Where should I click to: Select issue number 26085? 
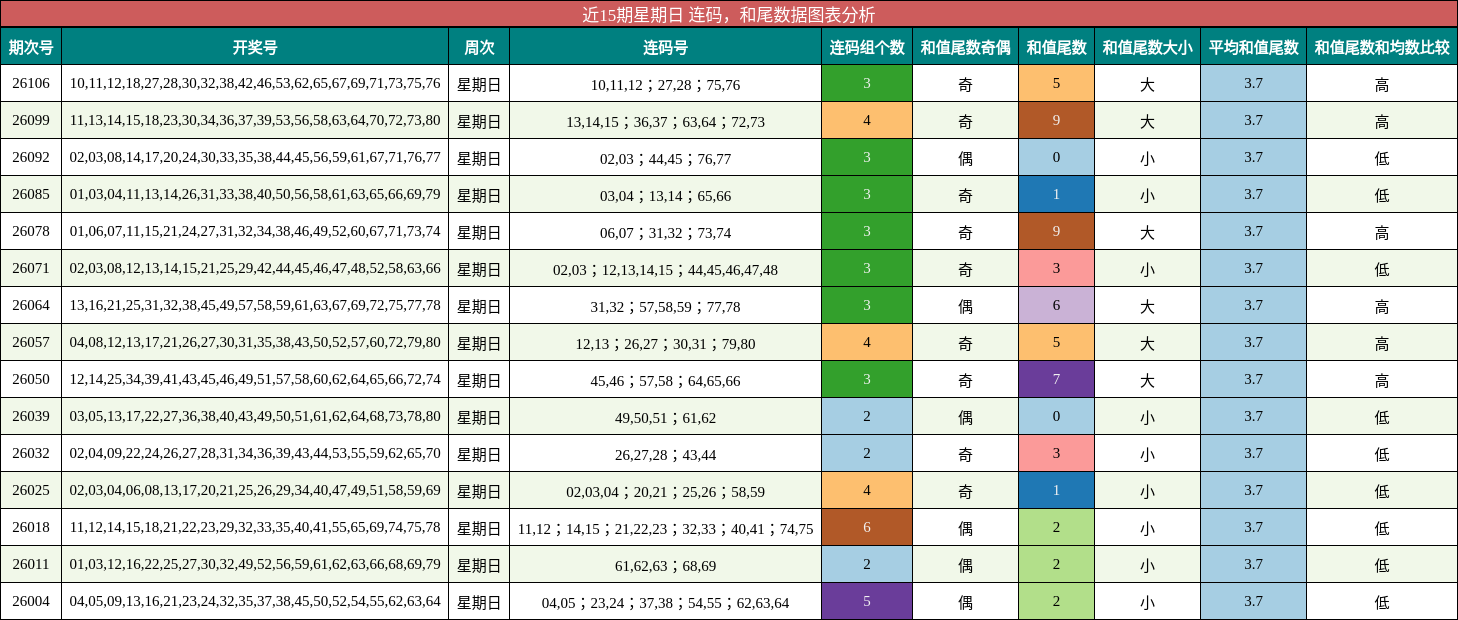pyautogui.click(x=31, y=194)
